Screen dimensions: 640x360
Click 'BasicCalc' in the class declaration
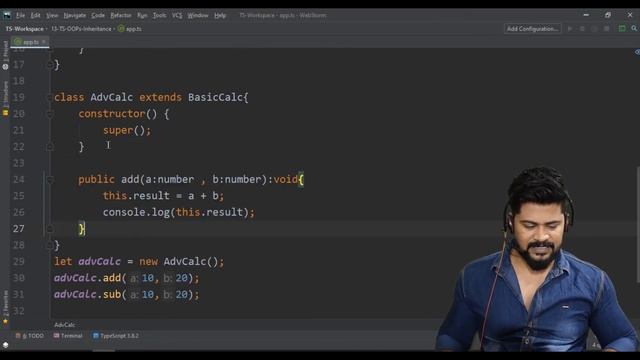tap(215, 98)
